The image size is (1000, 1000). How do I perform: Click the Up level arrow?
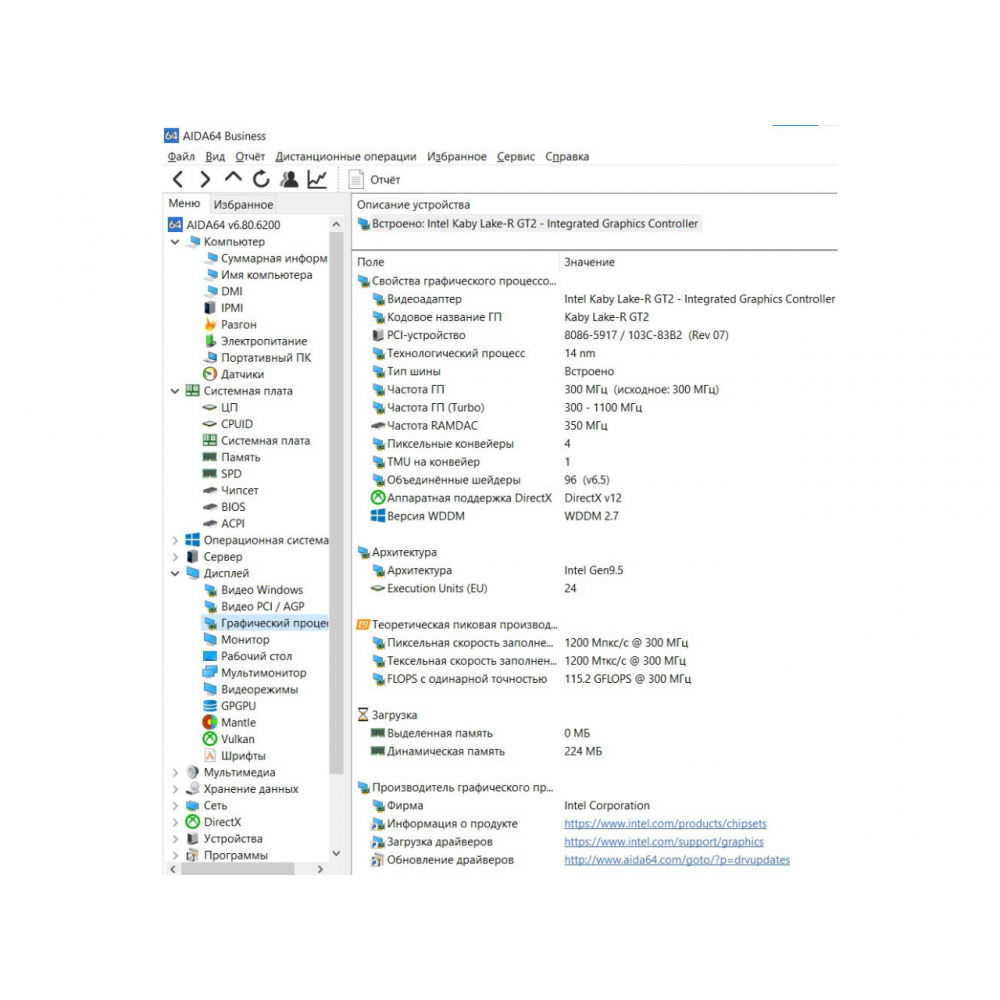pyautogui.click(x=233, y=178)
